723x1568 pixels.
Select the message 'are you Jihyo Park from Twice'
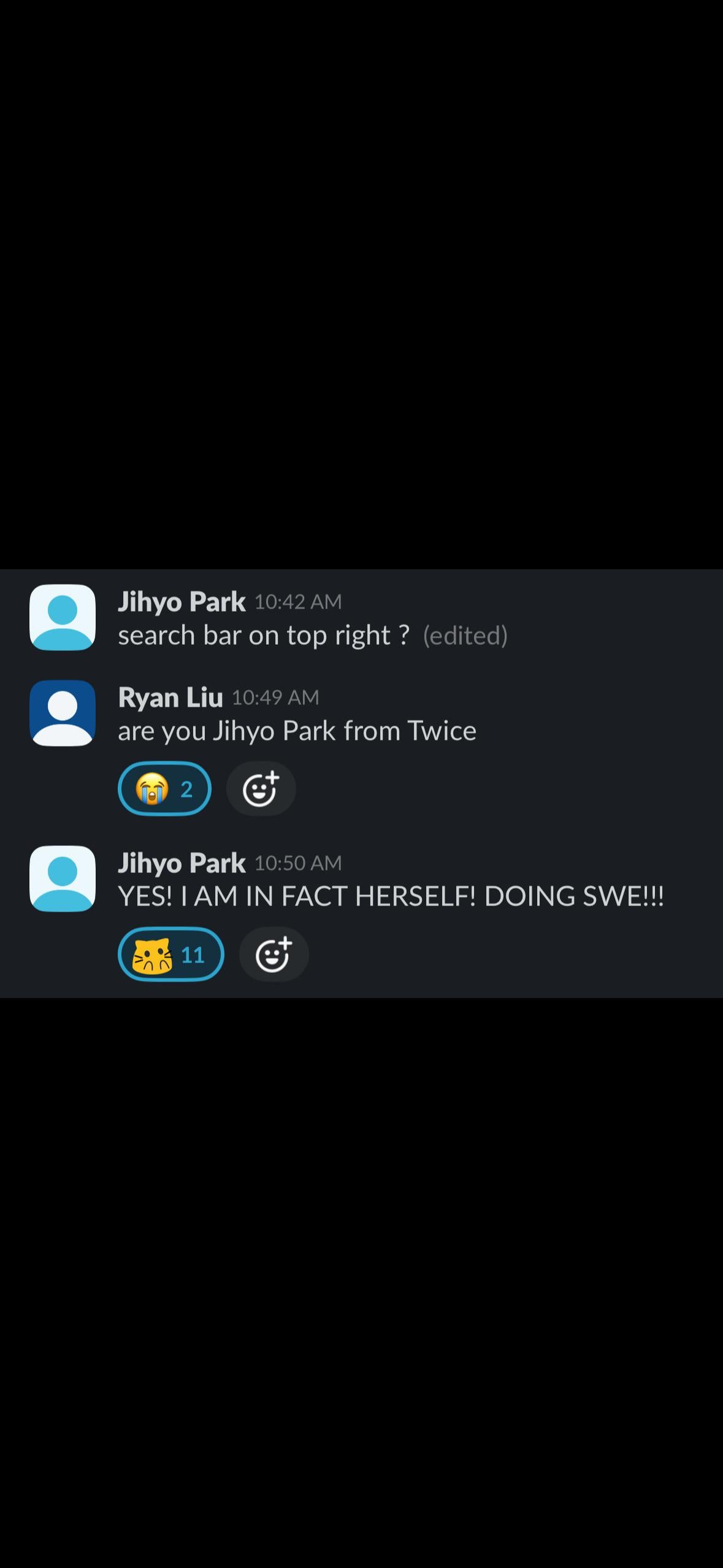pyautogui.click(x=297, y=731)
